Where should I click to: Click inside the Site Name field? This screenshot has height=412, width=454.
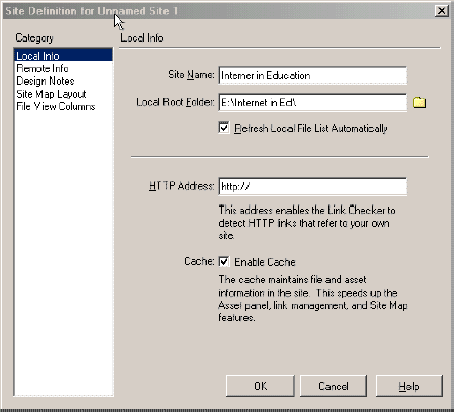pyautogui.click(x=313, y=75)
